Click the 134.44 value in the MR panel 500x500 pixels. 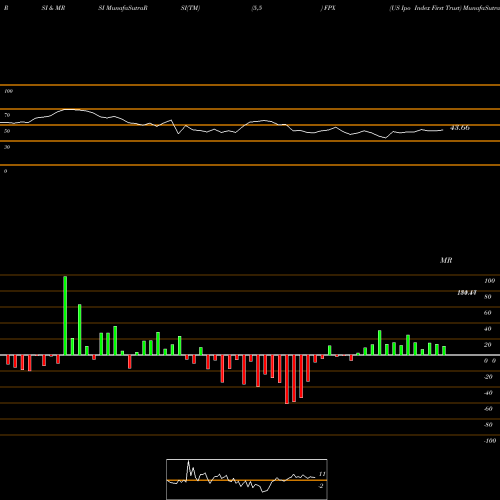[467, 293]
